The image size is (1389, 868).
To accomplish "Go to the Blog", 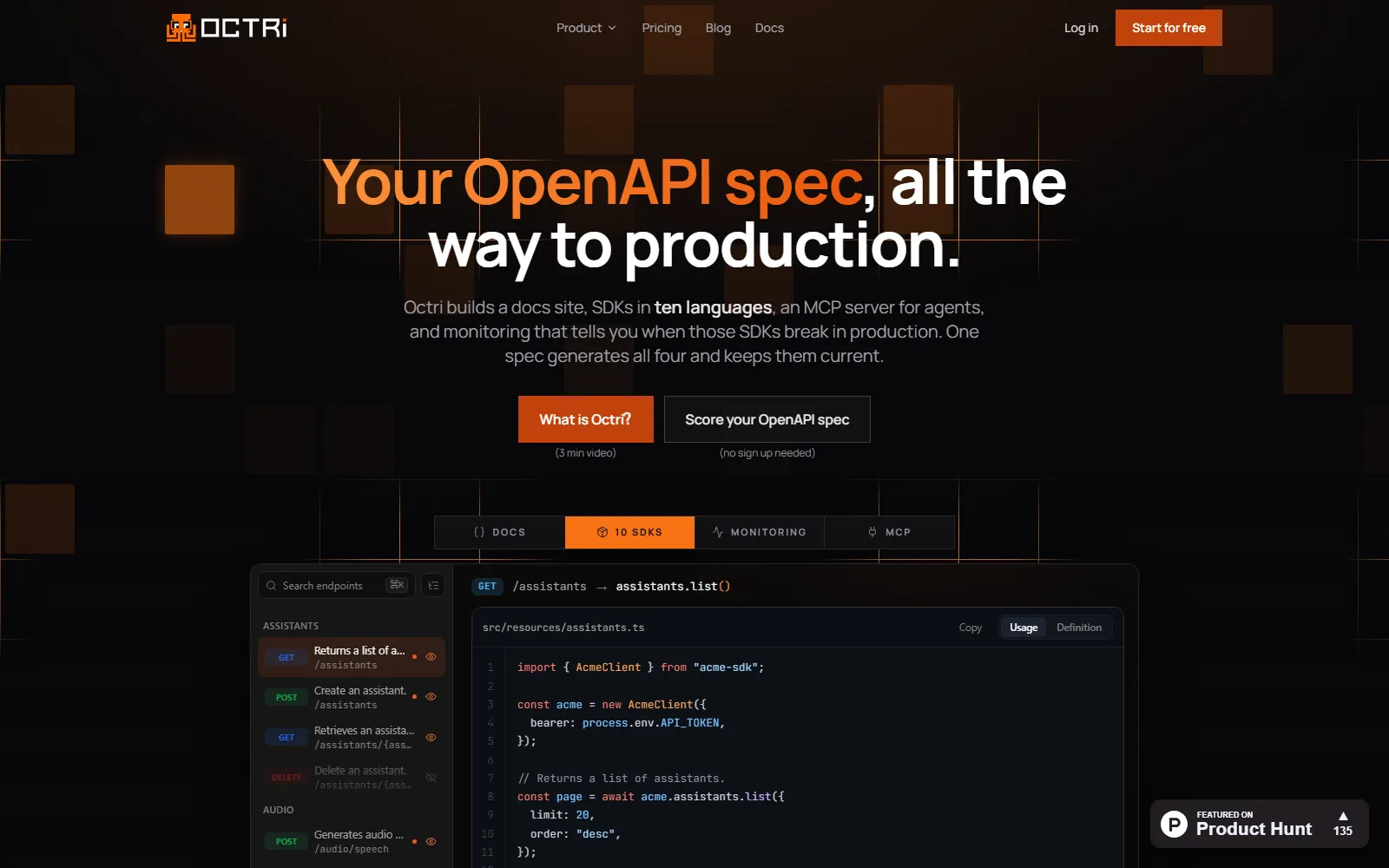I will click(x=718, y=28).
